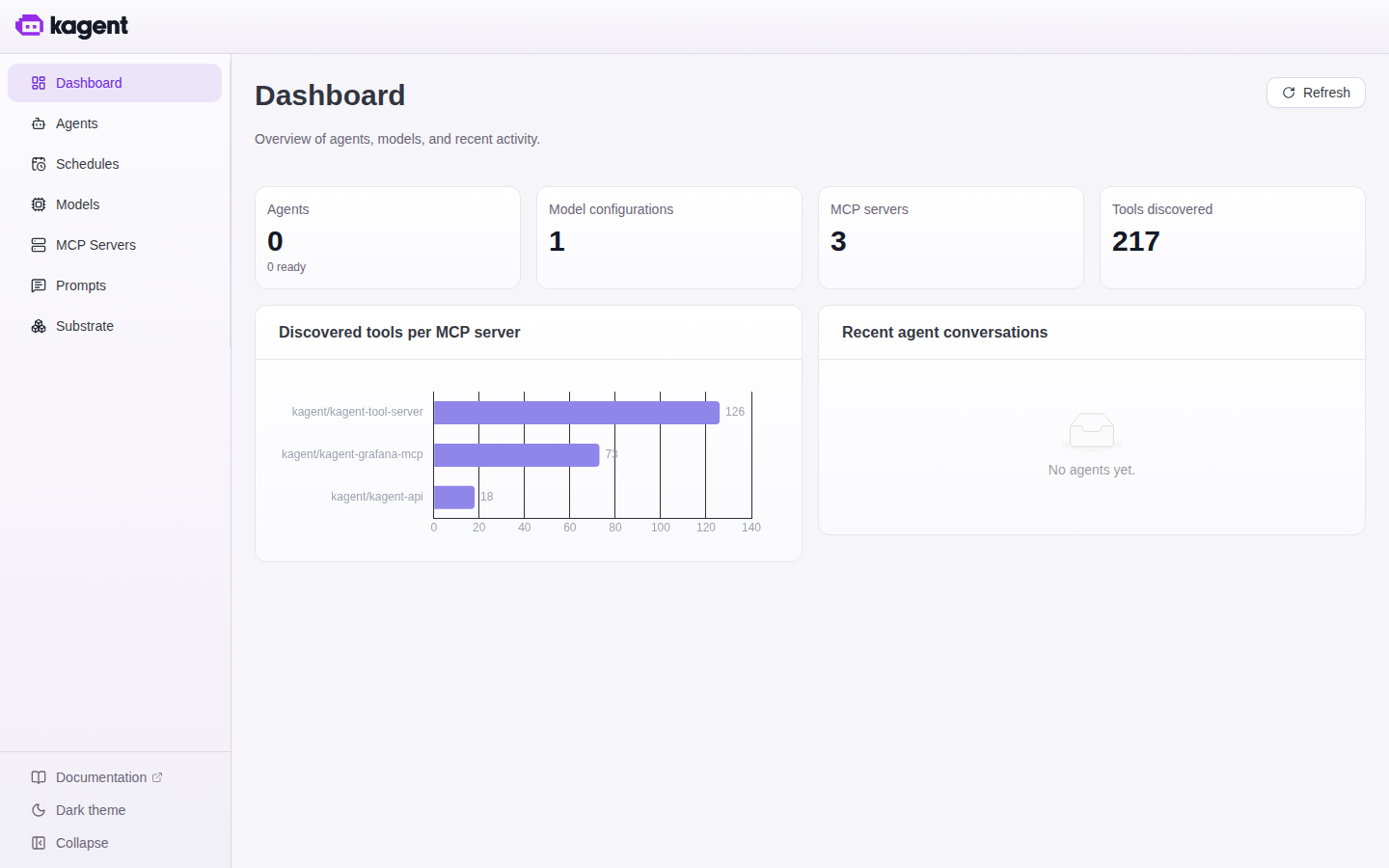Viewport: 1389px width, 868px height.
Task: Navigate to Models
Action: (x=115, y=204)
